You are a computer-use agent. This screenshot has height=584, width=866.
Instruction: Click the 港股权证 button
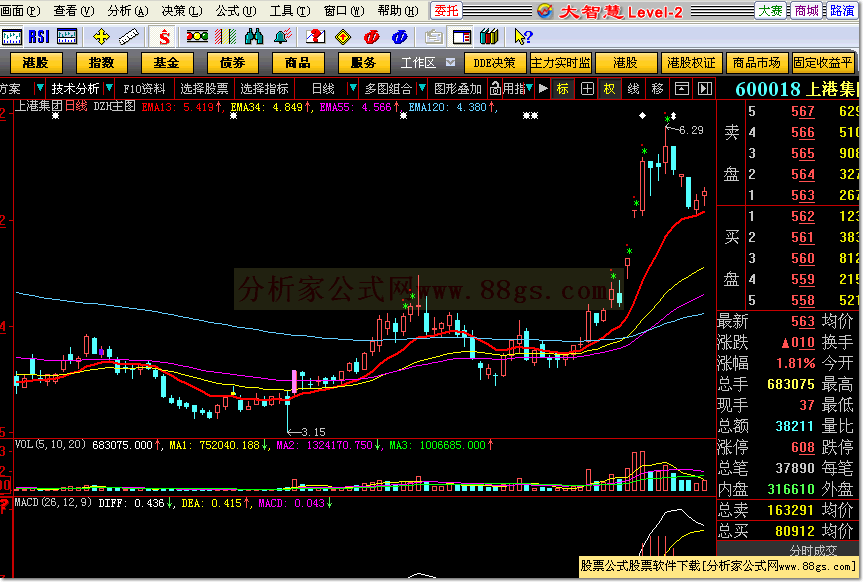(691, 63)
